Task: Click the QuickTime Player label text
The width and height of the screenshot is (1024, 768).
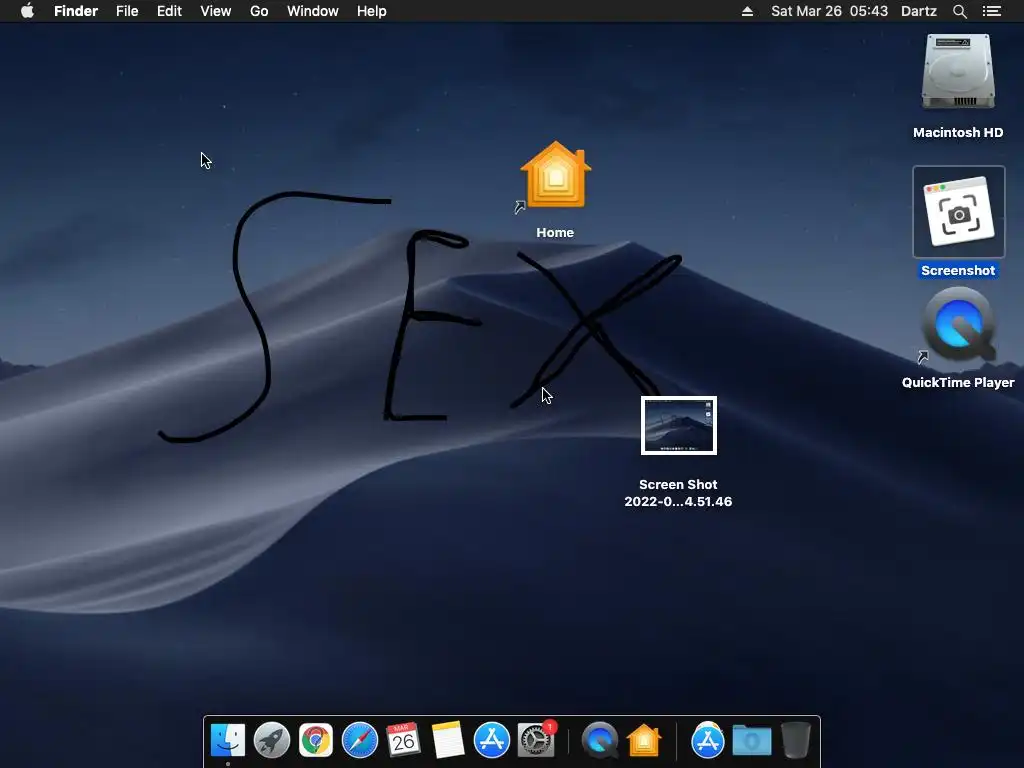Action: (x=958, y=383)
